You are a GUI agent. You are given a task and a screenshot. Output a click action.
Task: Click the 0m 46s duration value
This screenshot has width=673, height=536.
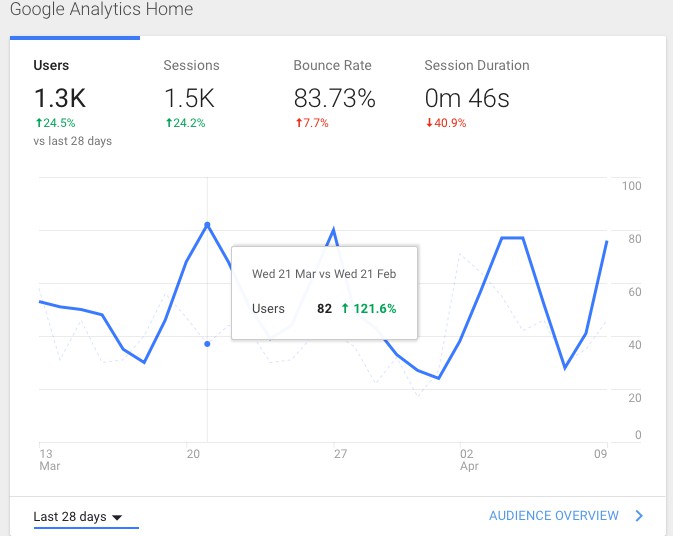(467, 98)
